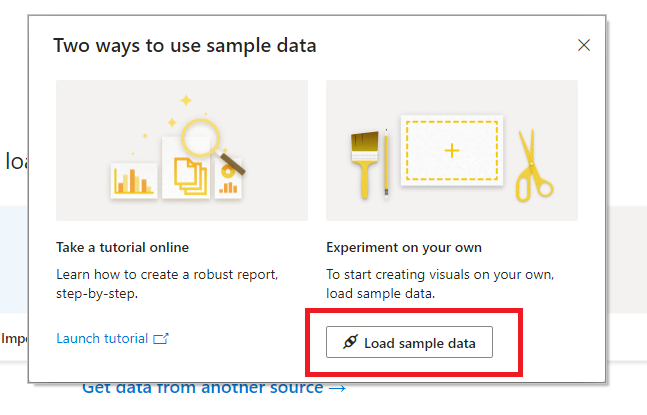This screenshot has width=647, height=415.
Task: Click the Launch tutorial link
Action: pyautogui.click(x=102, y=338)
